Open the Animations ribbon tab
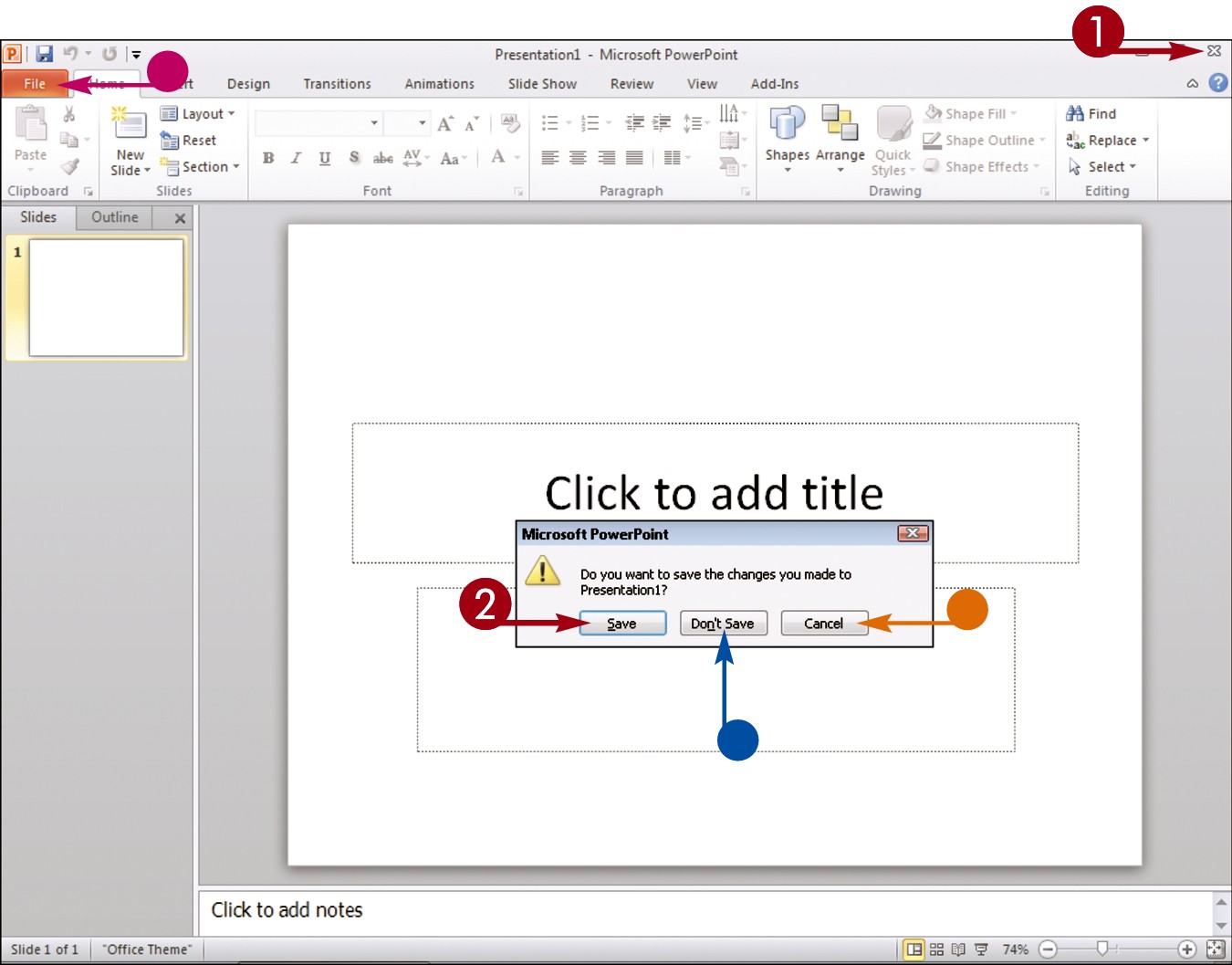Image resolution: width=1232 pixels, height=965 pixels. tap(439, 84)
